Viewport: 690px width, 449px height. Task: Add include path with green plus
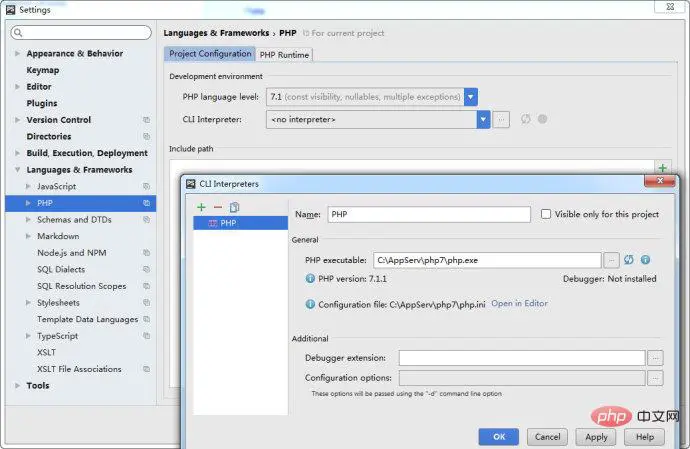(662, 168)
